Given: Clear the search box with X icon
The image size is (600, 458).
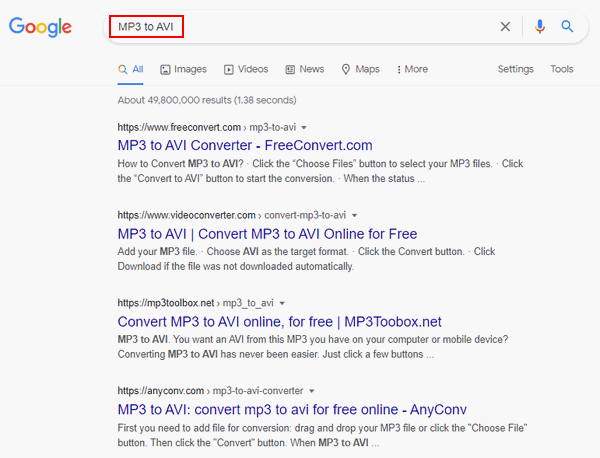Looking at the screenshot, I should coord(505,27).
